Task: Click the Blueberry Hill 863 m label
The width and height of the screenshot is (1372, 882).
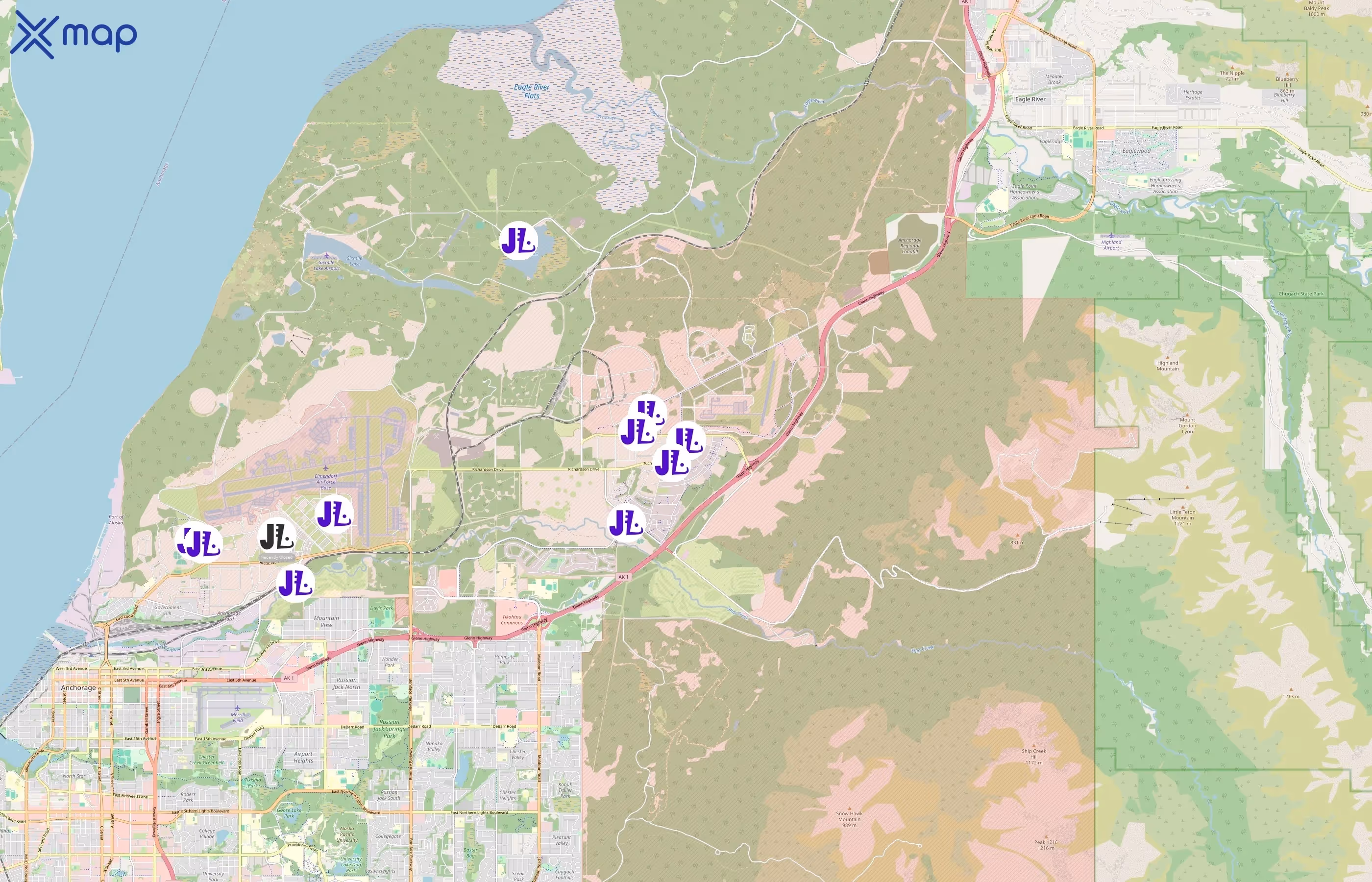Action: (x=1287, y=85)
